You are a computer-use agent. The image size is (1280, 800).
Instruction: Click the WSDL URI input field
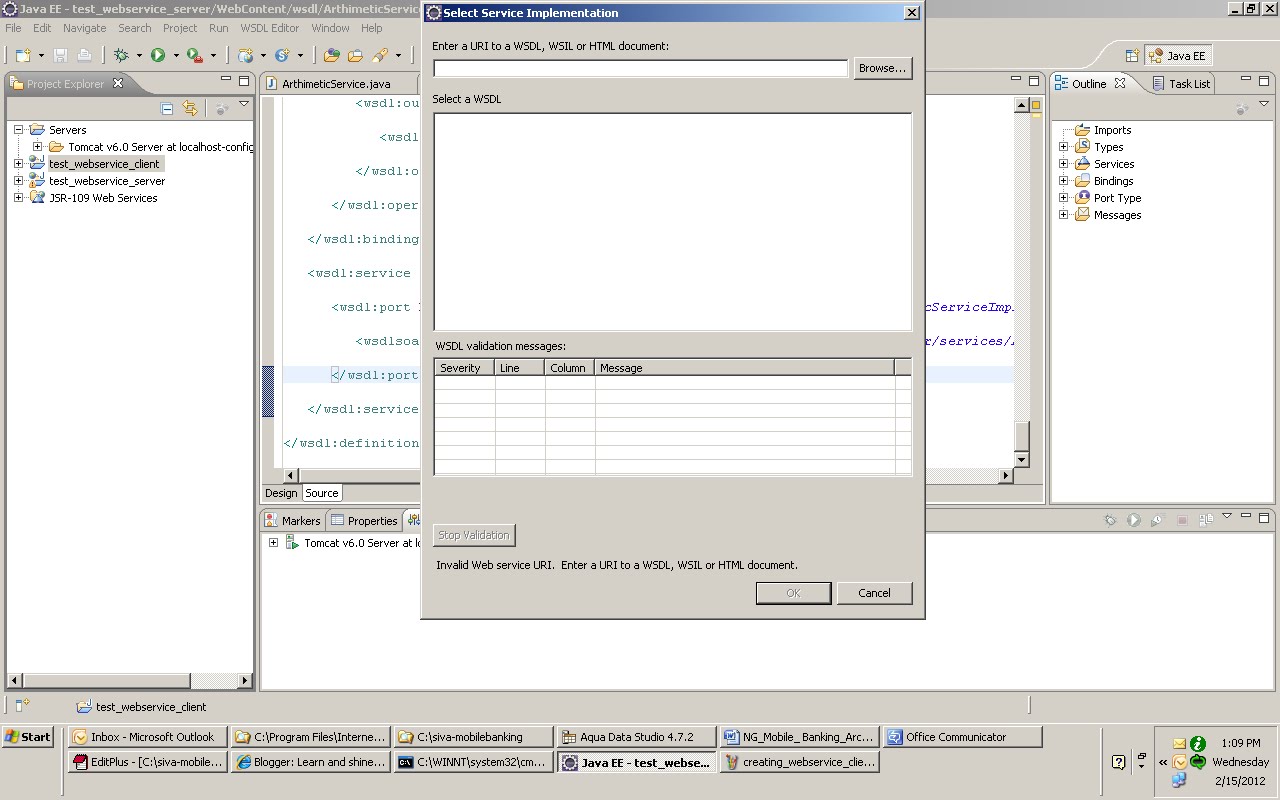tap(640, 67)
